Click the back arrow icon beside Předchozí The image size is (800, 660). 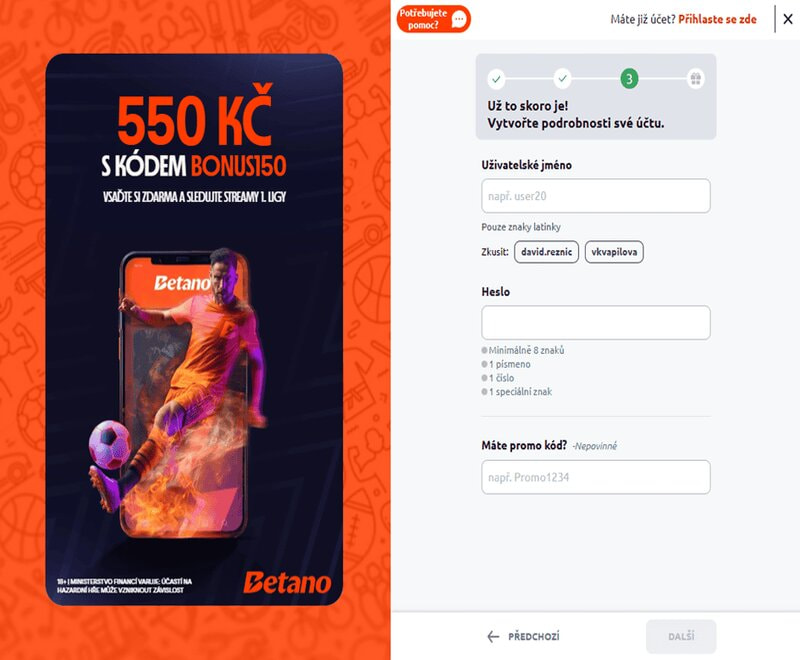493,637
